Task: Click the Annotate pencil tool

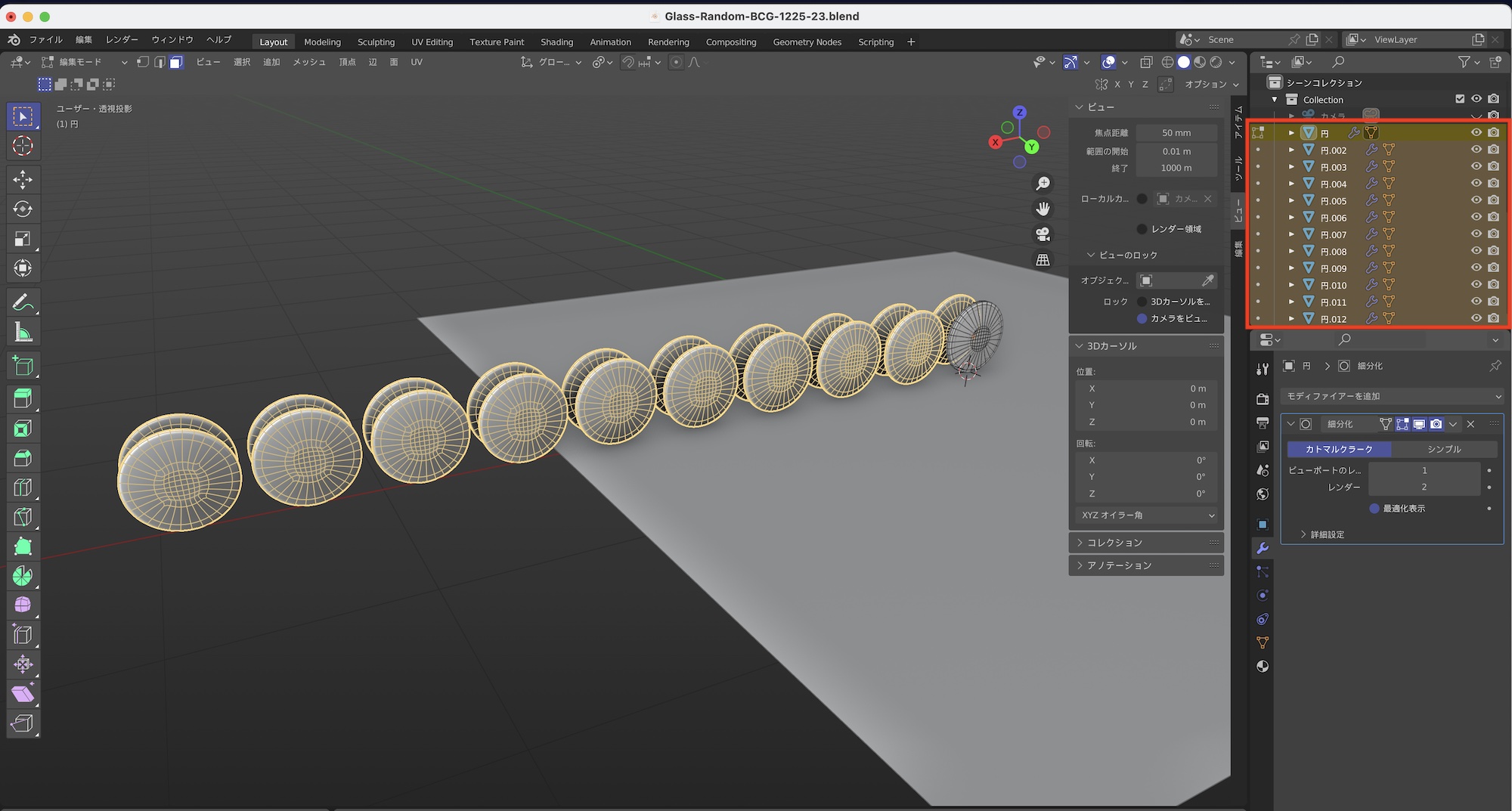Action: (x=23, y=302)
